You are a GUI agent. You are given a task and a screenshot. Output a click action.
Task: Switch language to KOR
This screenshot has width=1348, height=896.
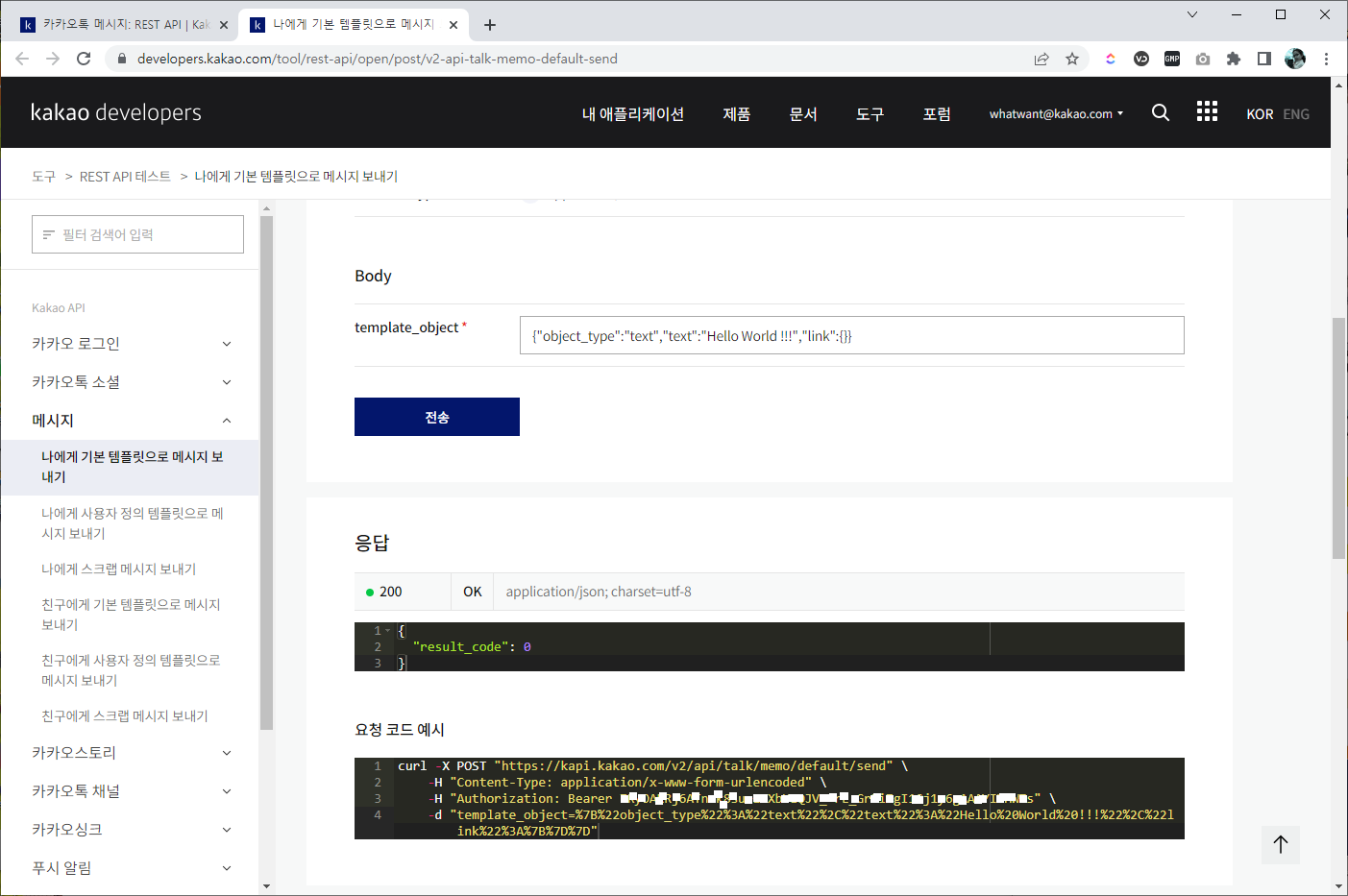(1260, 114)
